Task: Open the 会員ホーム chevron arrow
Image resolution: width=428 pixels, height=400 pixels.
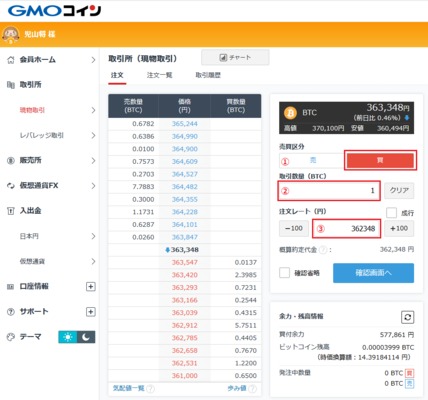Action: 93,60
